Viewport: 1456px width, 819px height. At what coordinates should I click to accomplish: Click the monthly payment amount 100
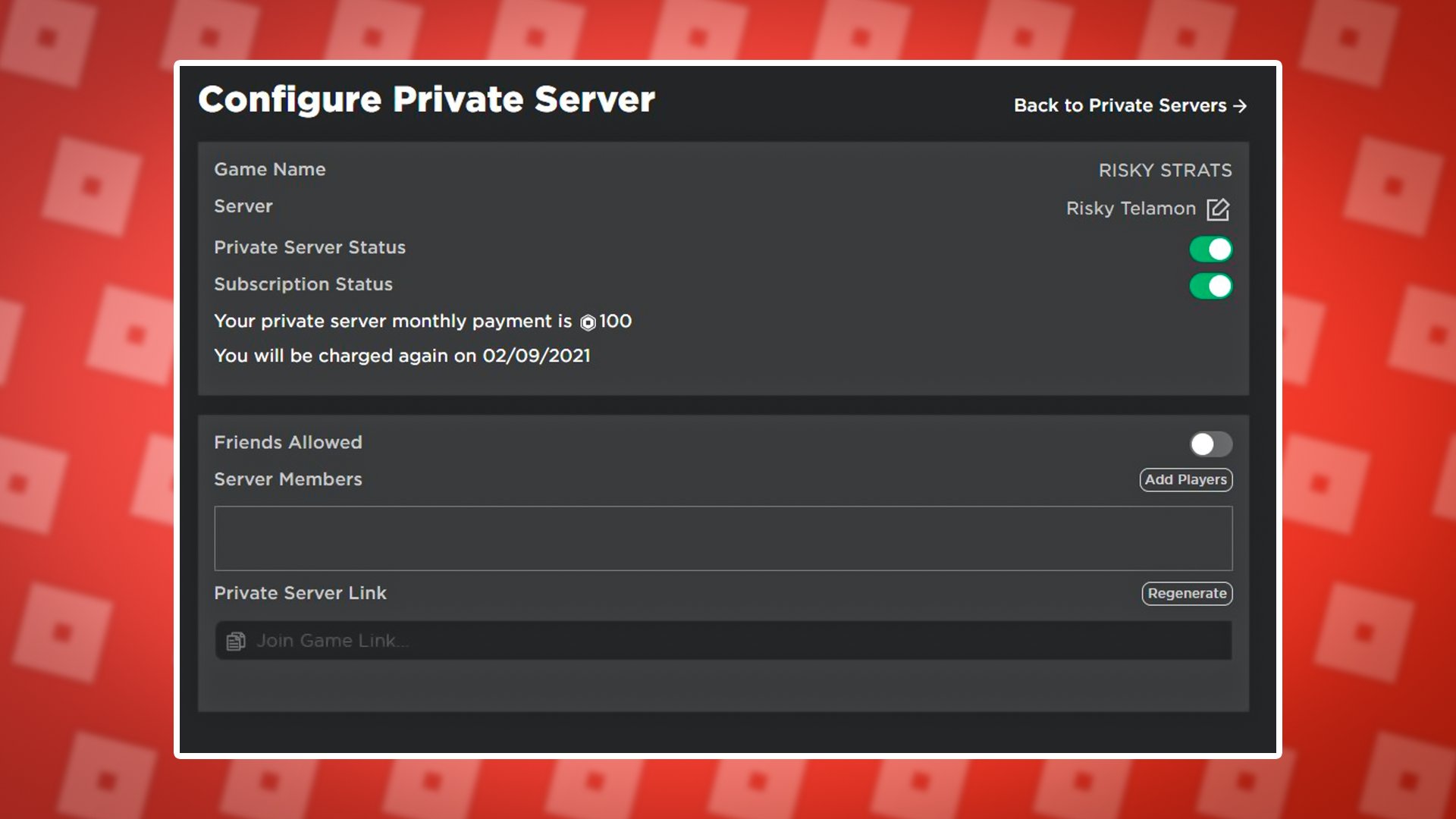click(615, 322)
